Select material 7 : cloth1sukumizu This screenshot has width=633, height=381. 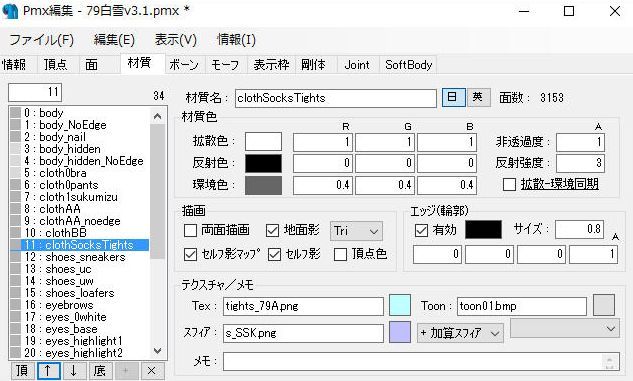[80, 197]
